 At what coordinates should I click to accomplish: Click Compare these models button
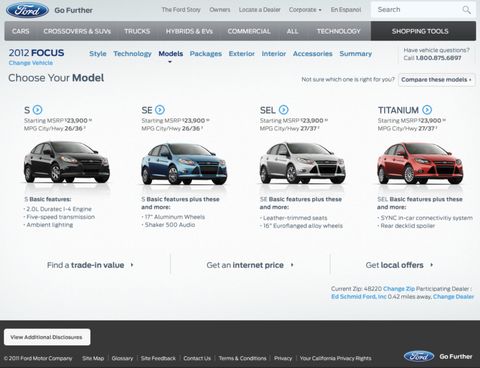pyautogui.click(x=436, y=80)
